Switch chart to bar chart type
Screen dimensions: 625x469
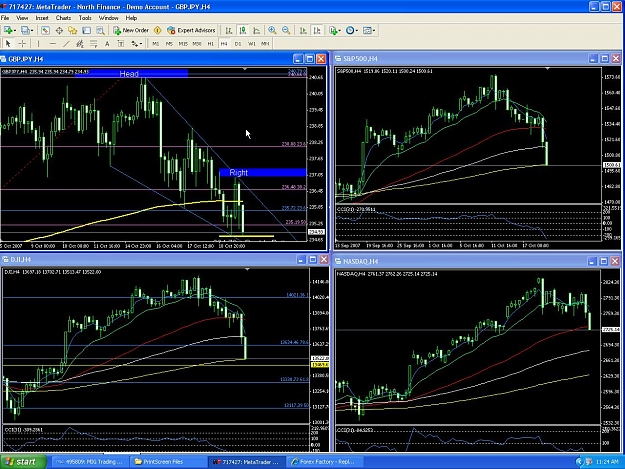point(228,30)
